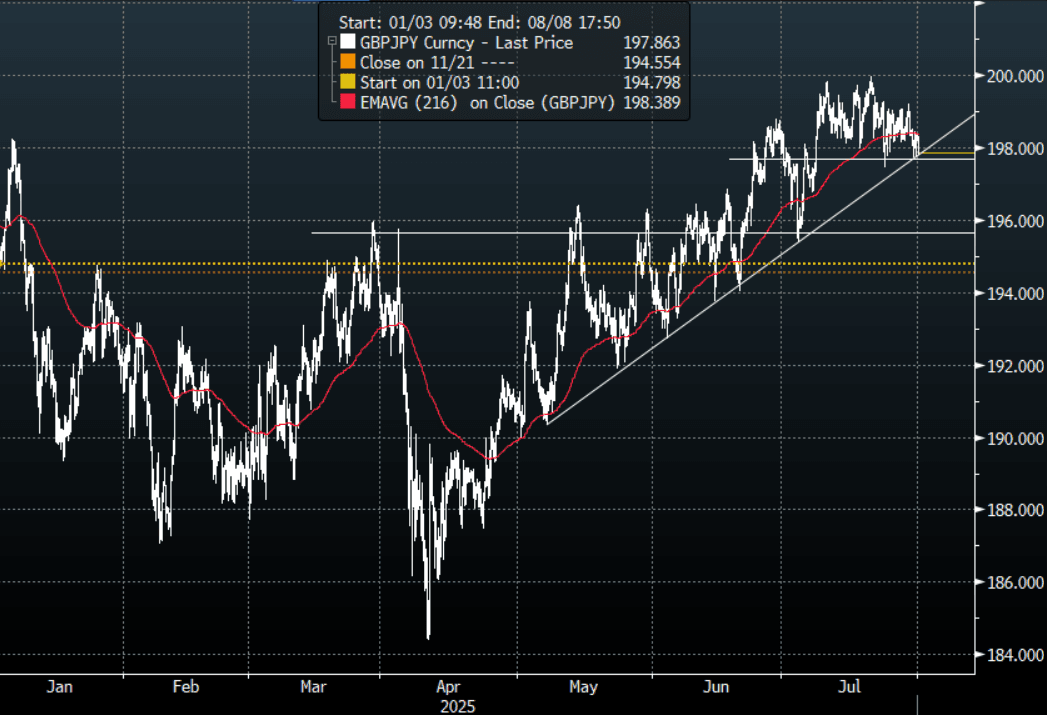Click the Apr month label on time axis
This screenshot has width=1047, height=715.
[x=450, y=687]
